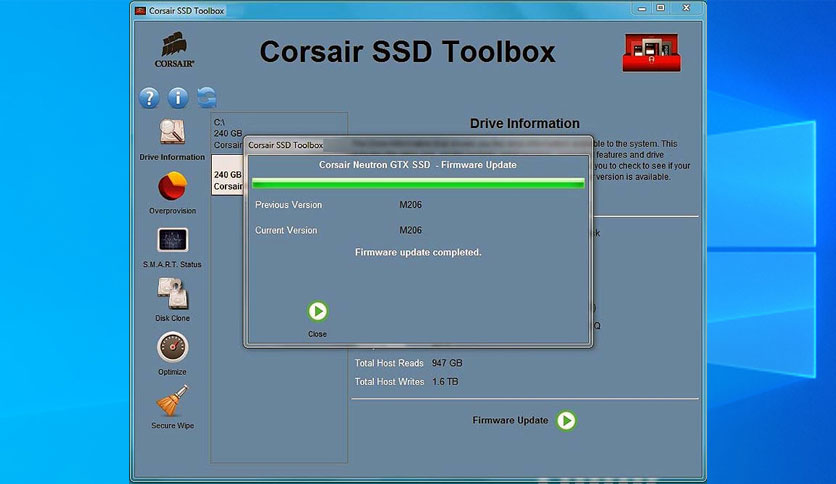Image resolution: width=836 pixels, height=484 pixels.
Task: Minimize the Corsair SSD Toolbox window
Action: (x=642, y=9)
